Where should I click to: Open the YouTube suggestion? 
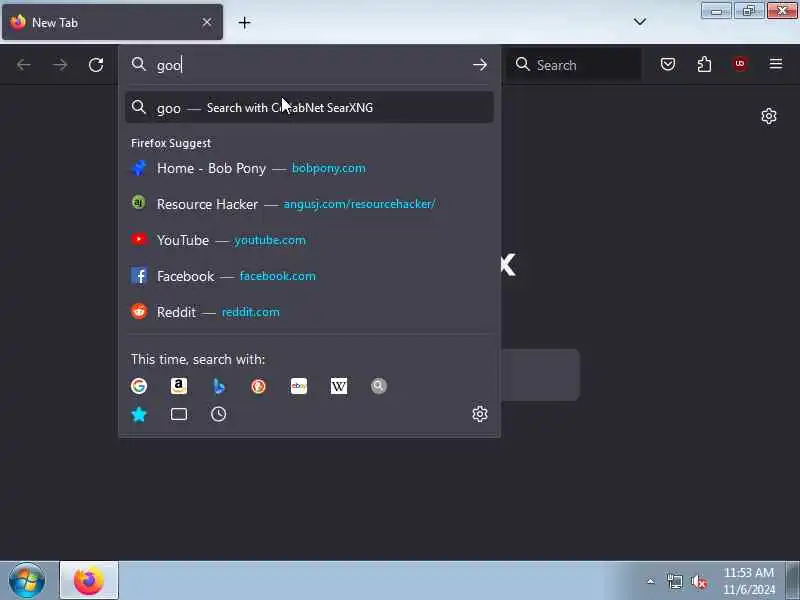click(x=309, y=240)
